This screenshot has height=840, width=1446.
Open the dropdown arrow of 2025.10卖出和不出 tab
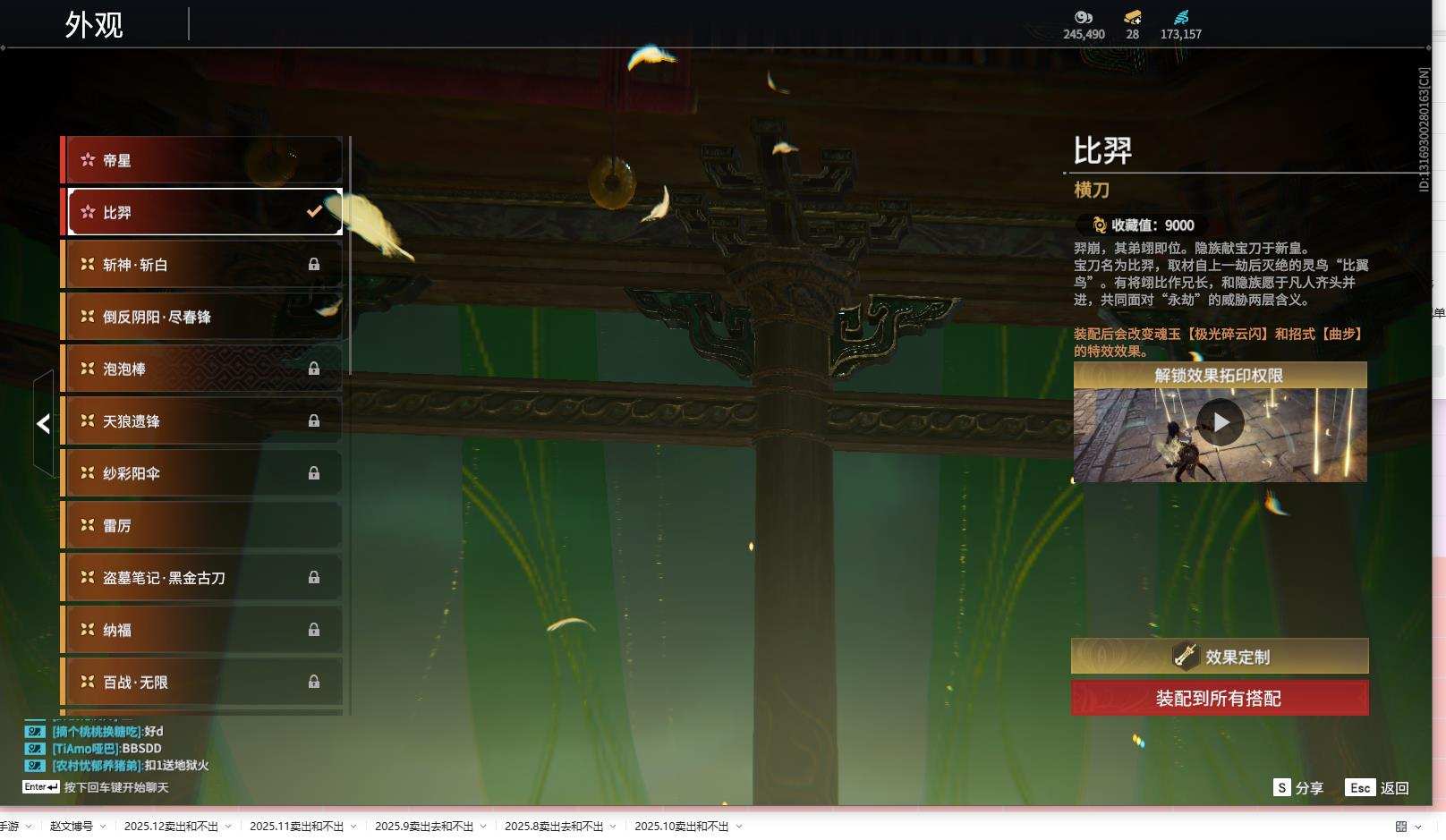pos(739,827)
